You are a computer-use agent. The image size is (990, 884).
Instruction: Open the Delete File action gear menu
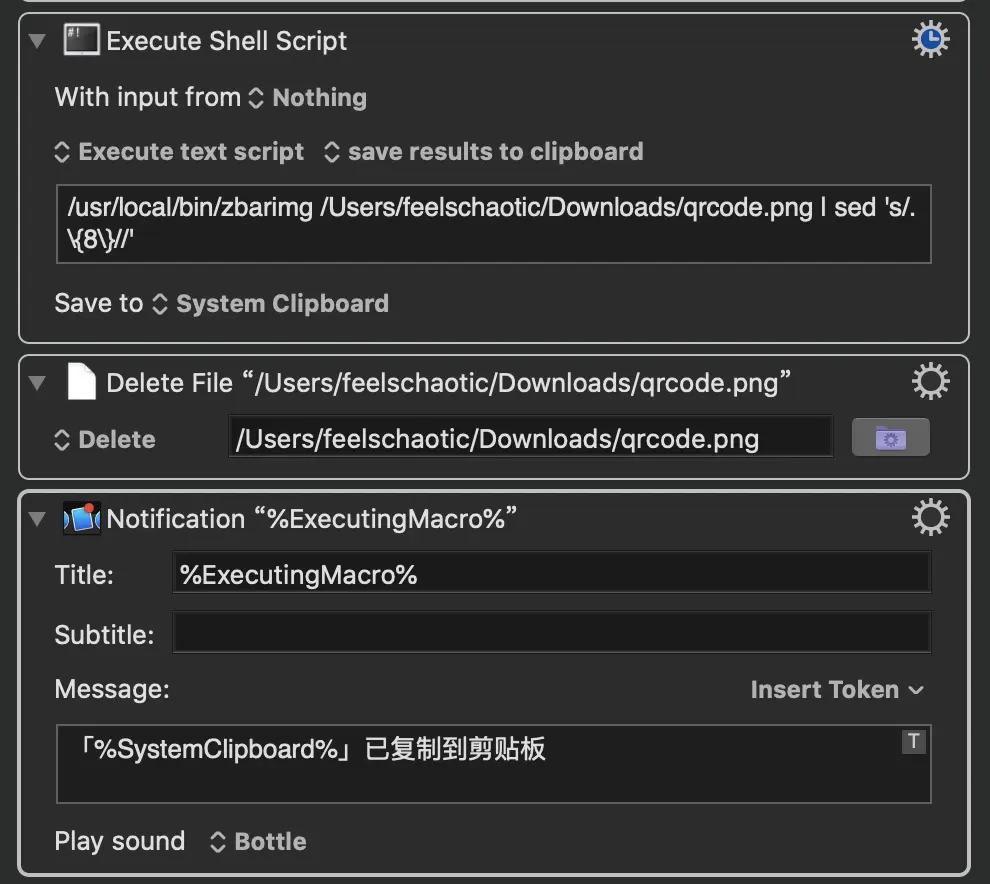(x=930, y=382)
